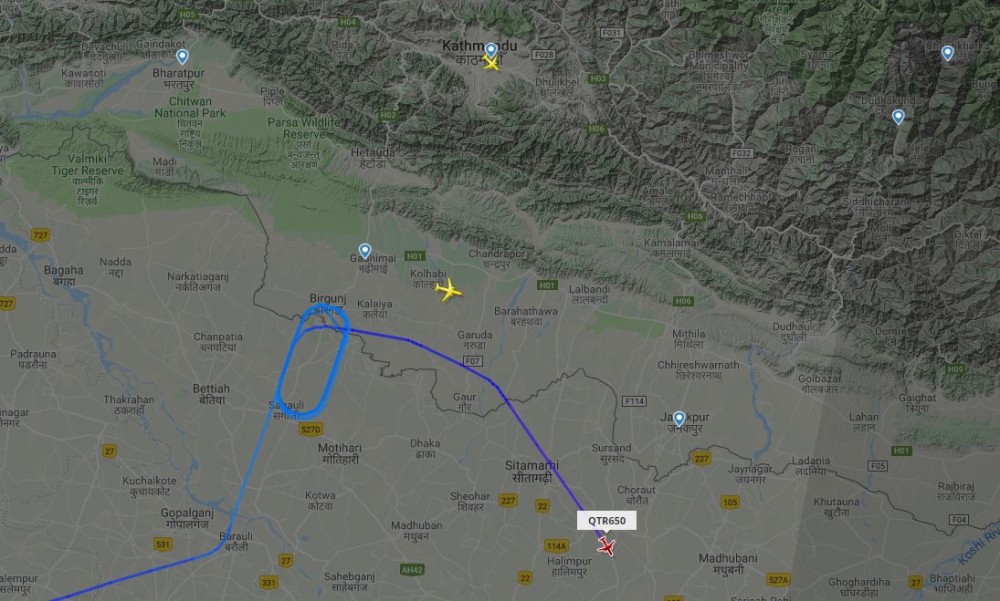The image size is (1000, 601).
Task: Click the yellow plane near Kolhabi
Action: click(x=448, y=291)
